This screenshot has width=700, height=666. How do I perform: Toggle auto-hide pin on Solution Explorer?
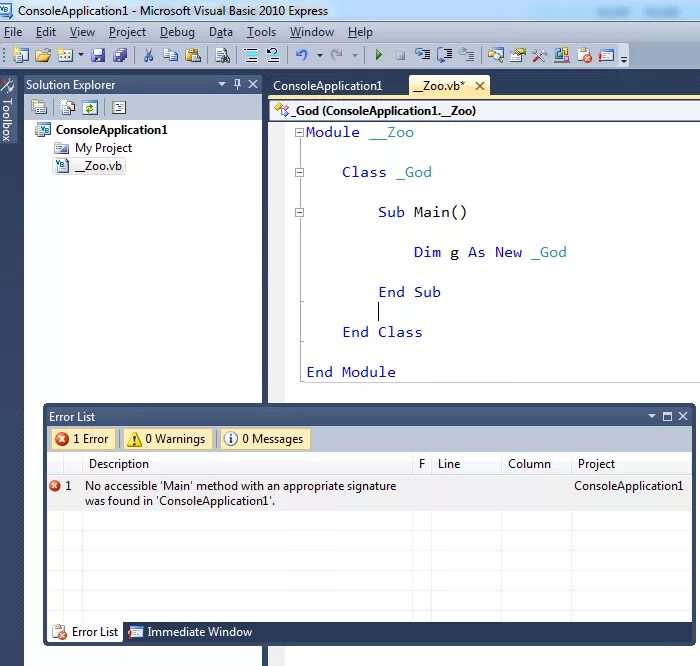point(238,84)
